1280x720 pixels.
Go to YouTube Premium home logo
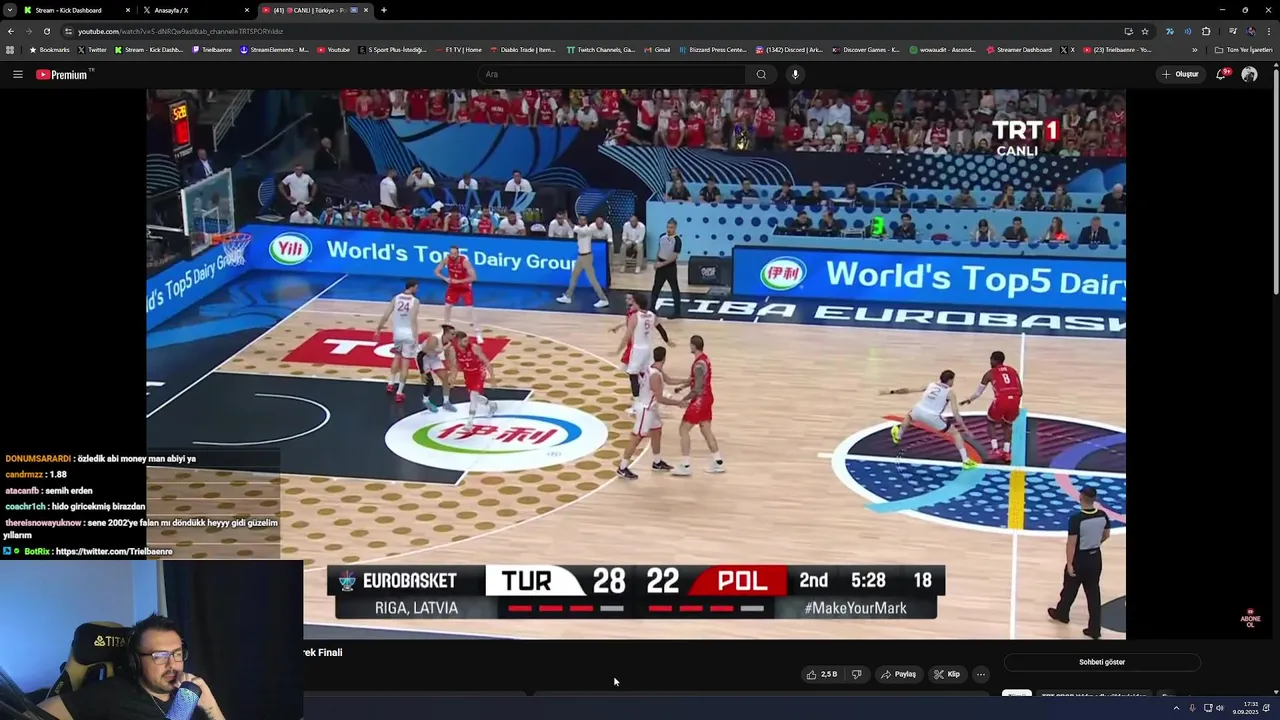point(62,74)
